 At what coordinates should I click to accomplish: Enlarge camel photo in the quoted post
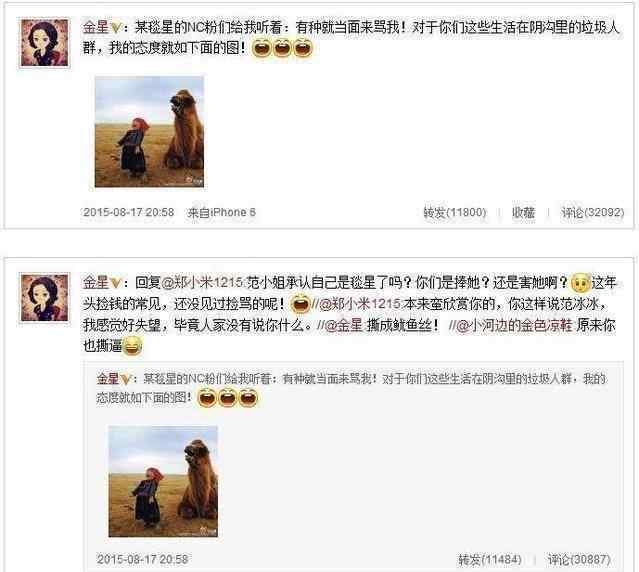(163, 481)
